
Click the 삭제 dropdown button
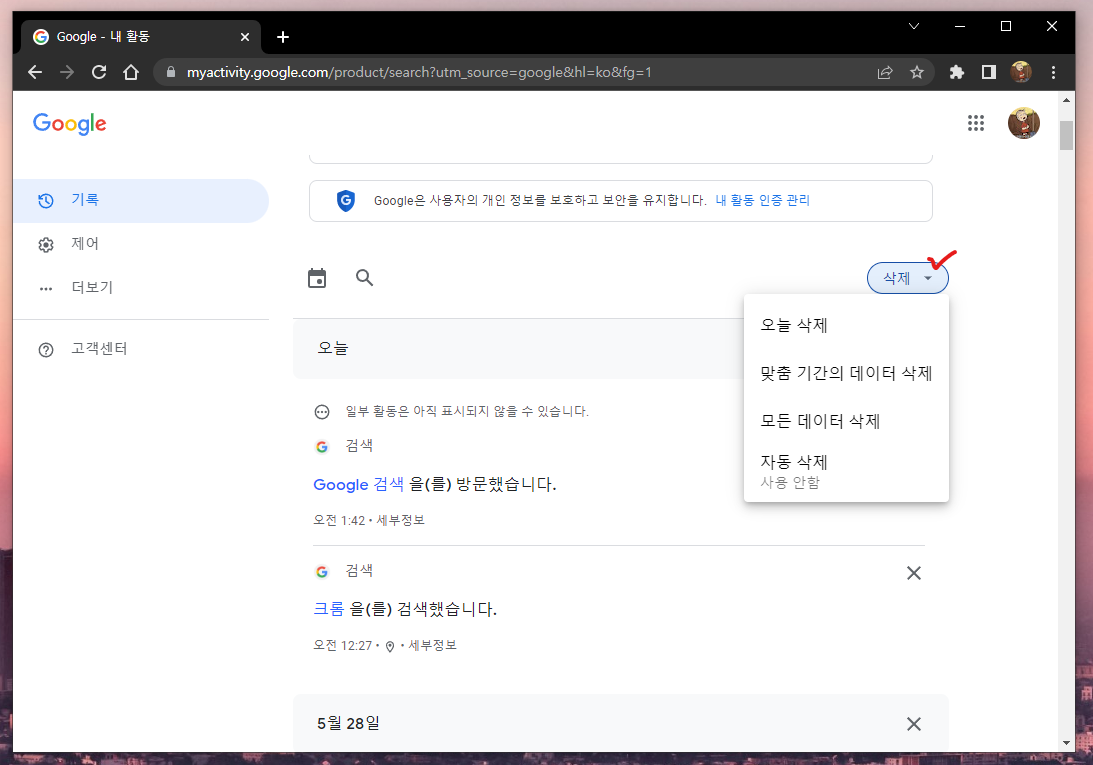(907, 278)
